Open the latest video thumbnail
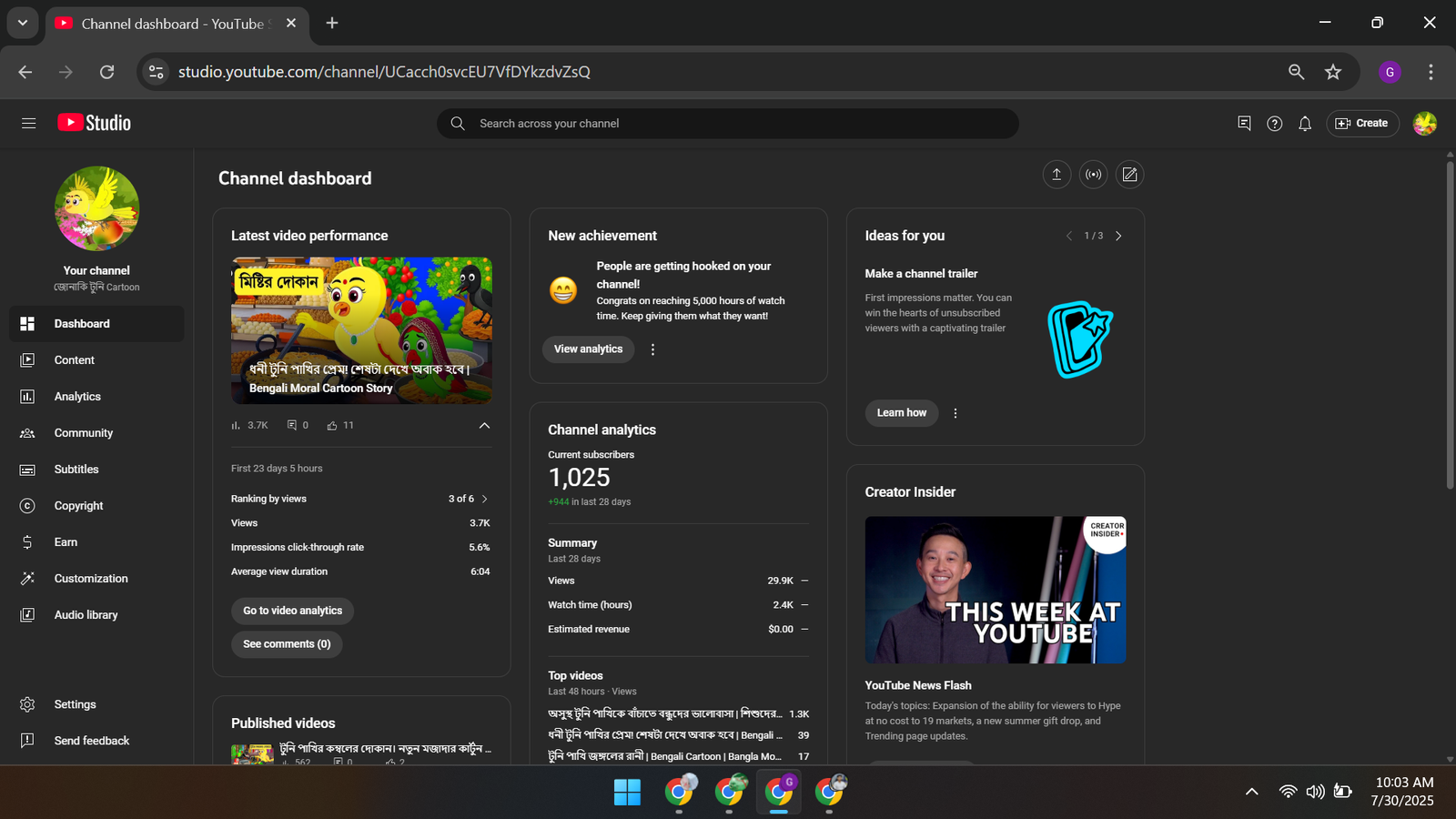1456x819 pixels. pos(361,330)
